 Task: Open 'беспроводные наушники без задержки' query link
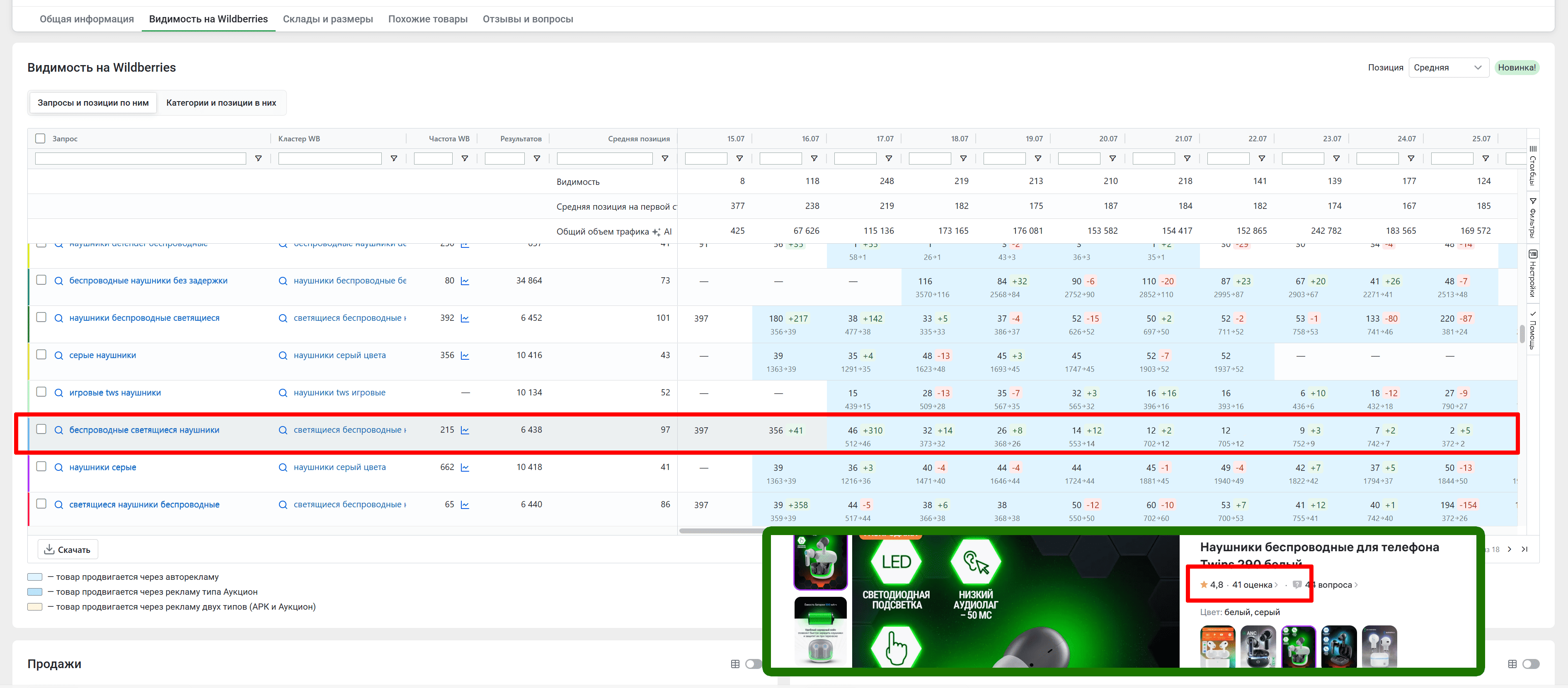[x=148, y=281]
